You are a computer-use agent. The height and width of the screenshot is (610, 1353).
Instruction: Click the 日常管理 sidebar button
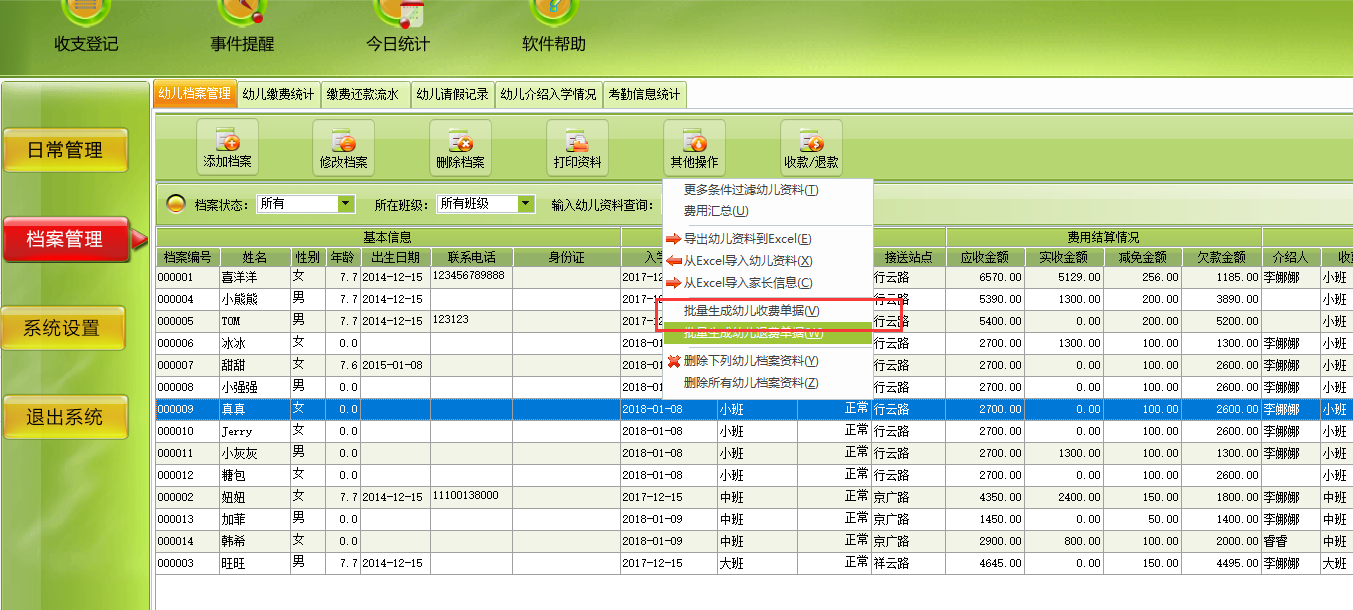pyautogui.click(x=65, y=150)
